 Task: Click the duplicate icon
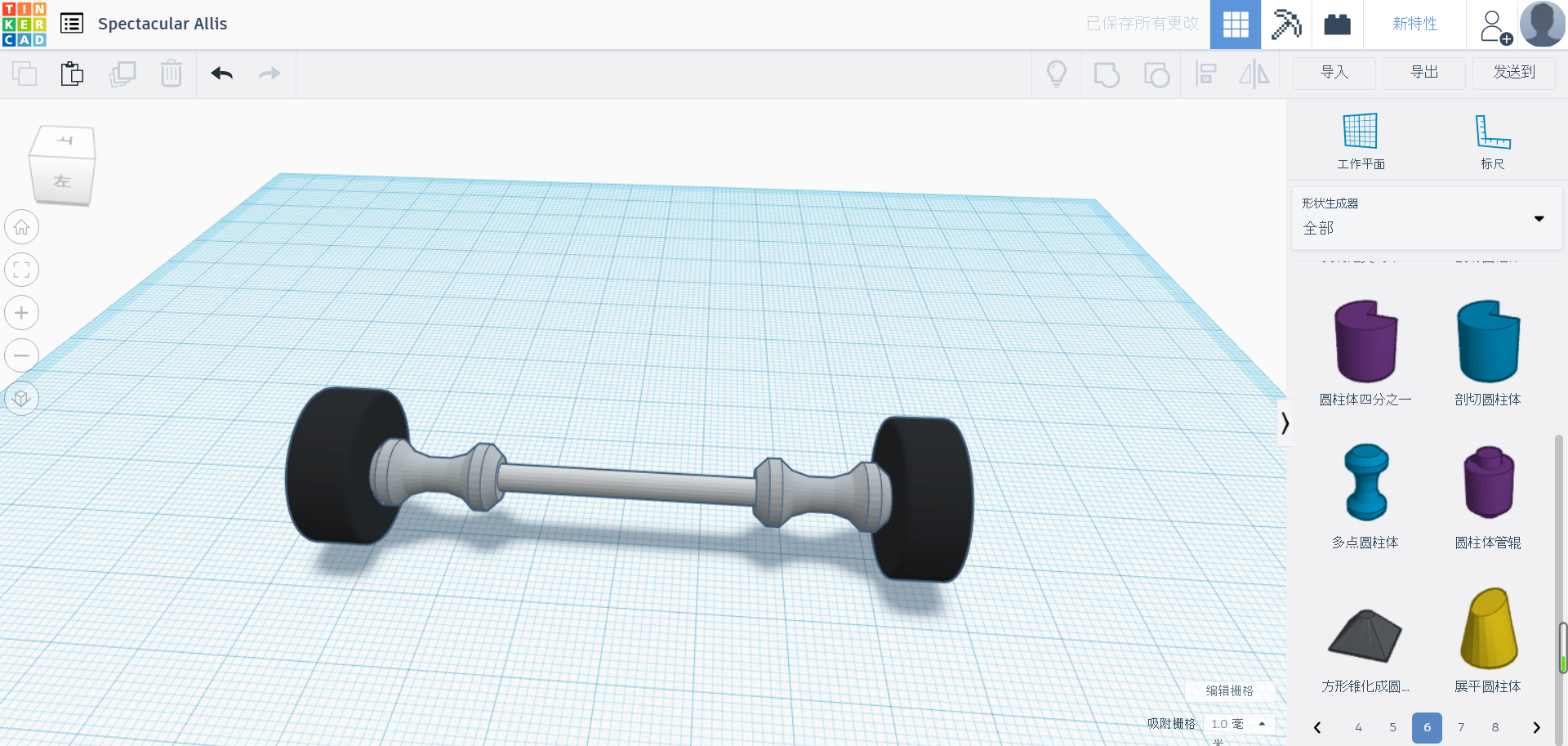[x=122, y=74]
